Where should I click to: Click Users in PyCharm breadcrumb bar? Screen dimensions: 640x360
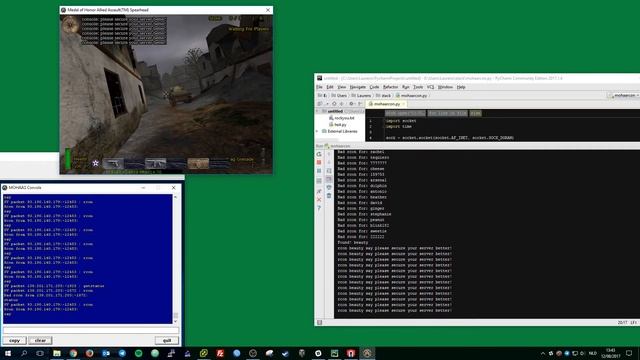[x=339, y=96]
